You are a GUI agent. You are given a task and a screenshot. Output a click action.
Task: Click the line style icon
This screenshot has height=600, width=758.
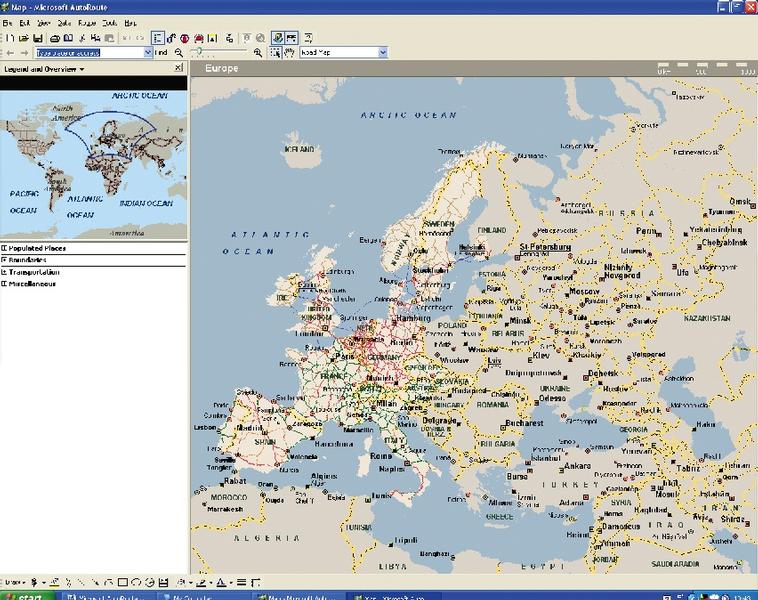point(241,583)
